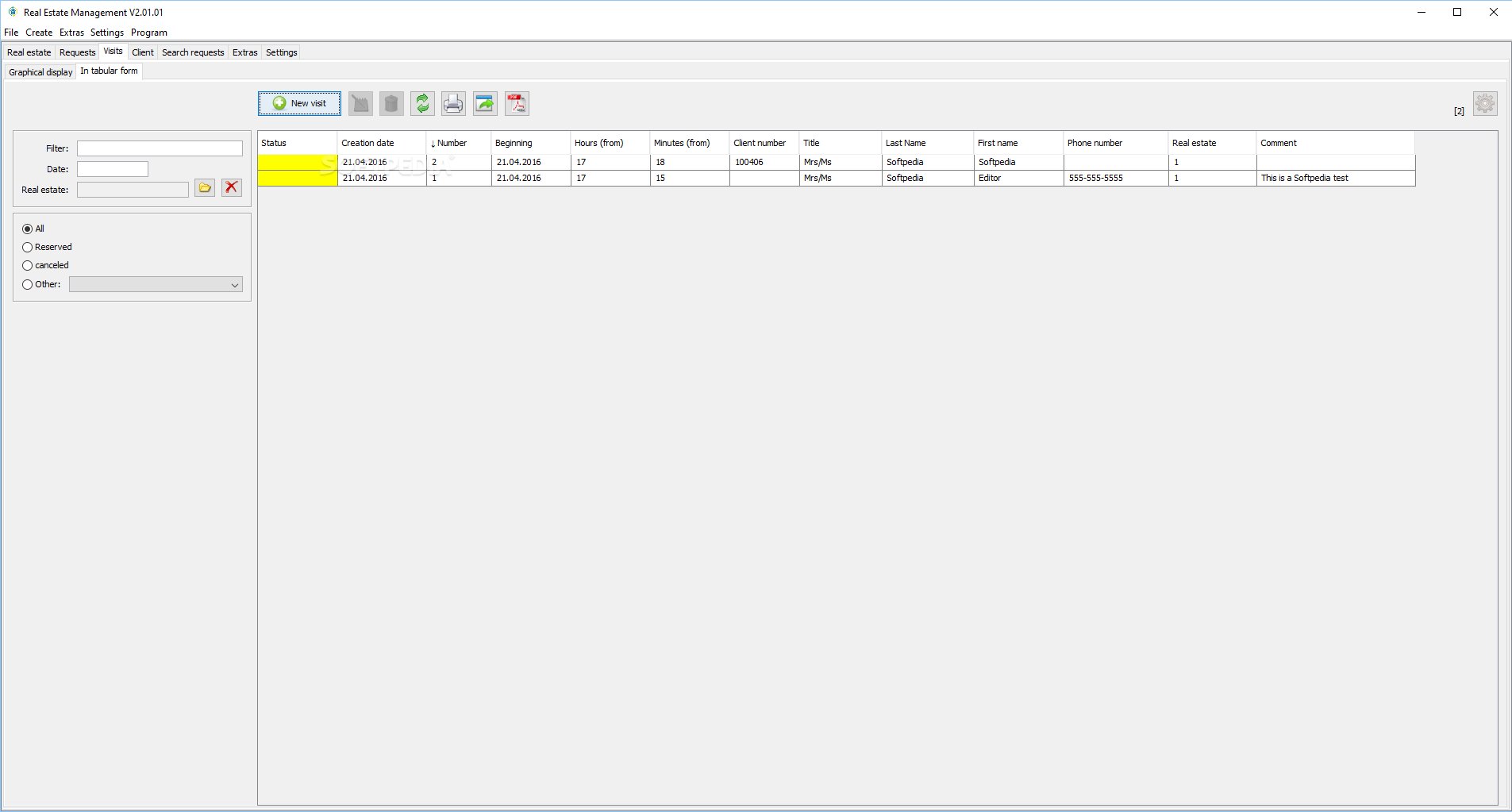Switch to the Extras tab in tab row
Screen dimensions: 1512x812
click(245, 52)
